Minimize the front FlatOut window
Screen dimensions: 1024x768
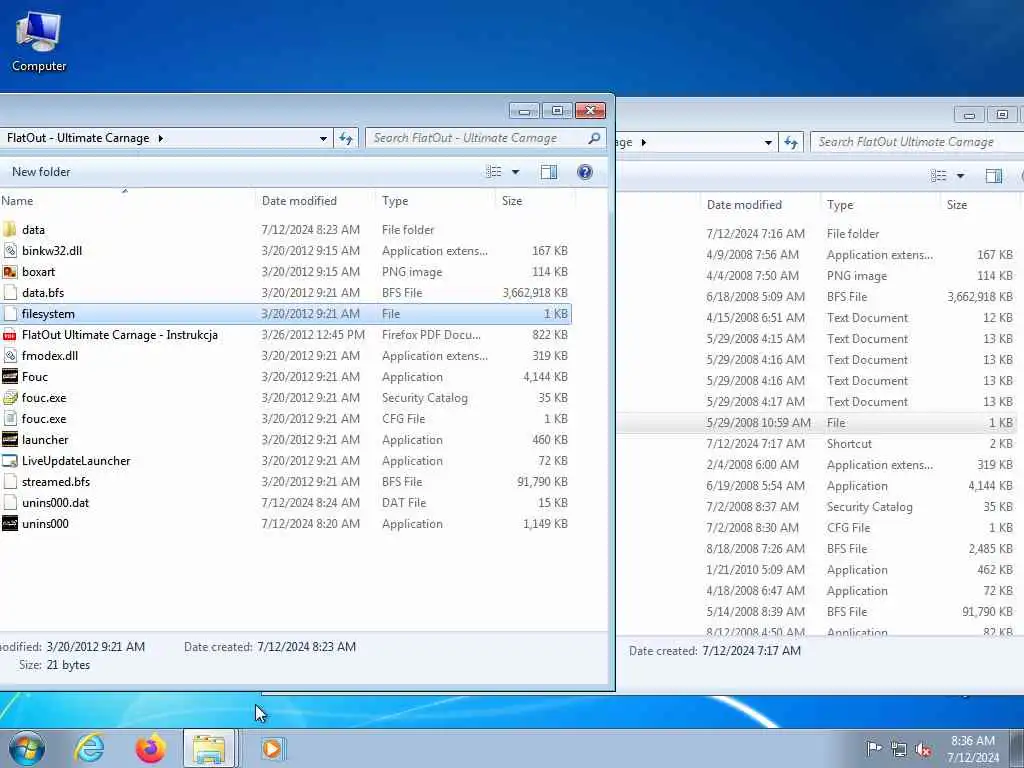(x=524, y=111)
